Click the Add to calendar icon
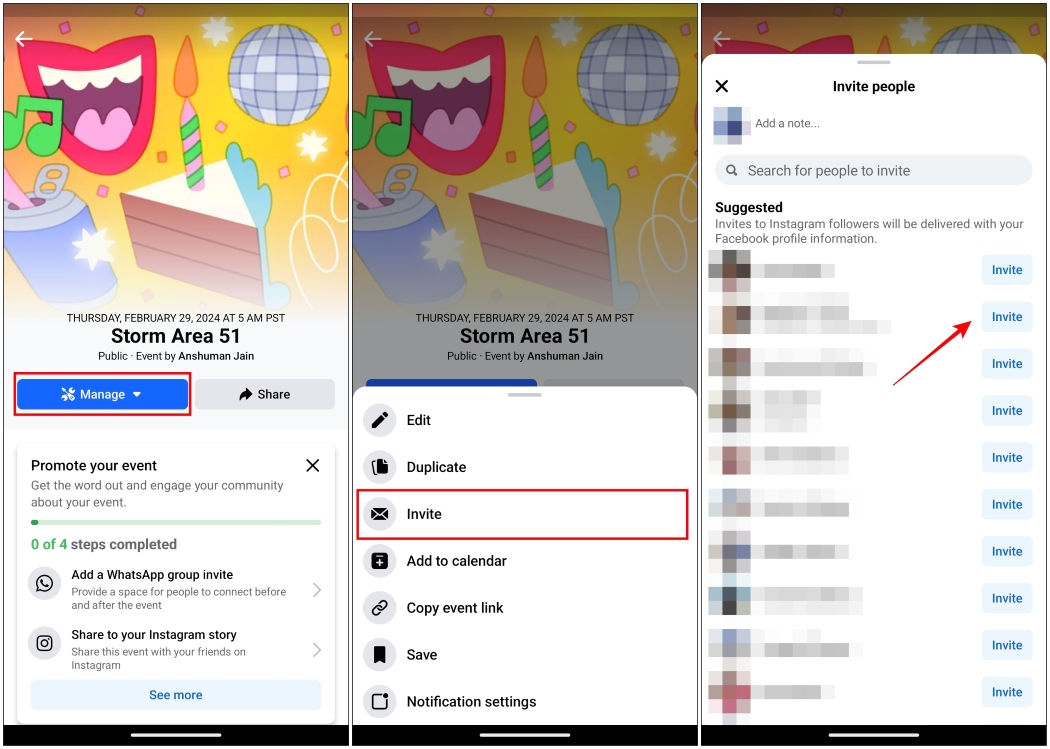The image size is (1050, 749). click(380, 560)
